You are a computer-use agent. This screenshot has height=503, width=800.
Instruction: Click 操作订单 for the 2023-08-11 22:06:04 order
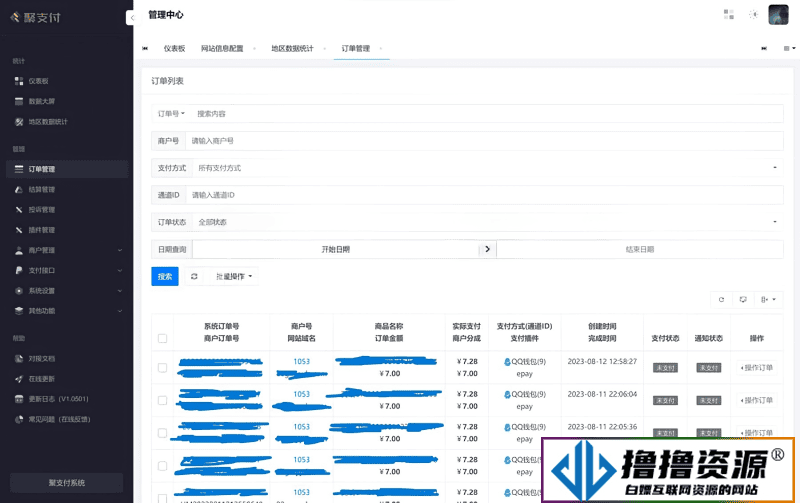[757, 400]
